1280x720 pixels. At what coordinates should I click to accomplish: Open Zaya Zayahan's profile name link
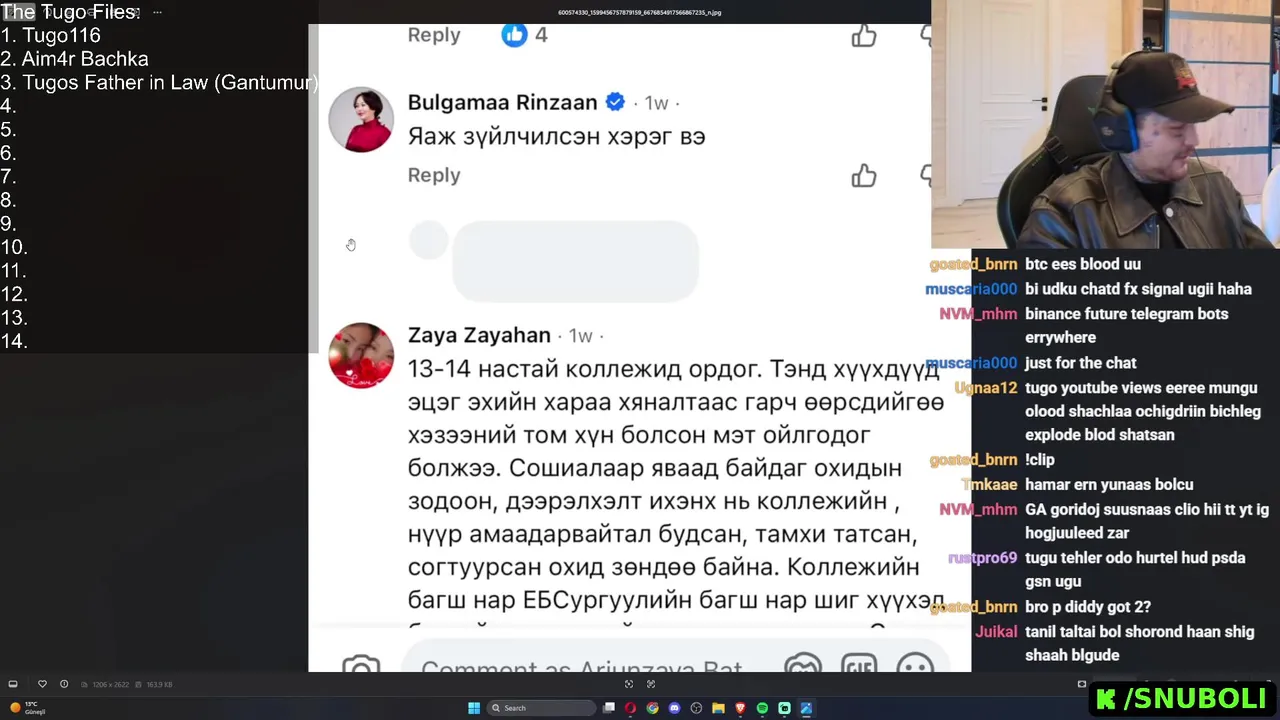[x=479, y=335]
